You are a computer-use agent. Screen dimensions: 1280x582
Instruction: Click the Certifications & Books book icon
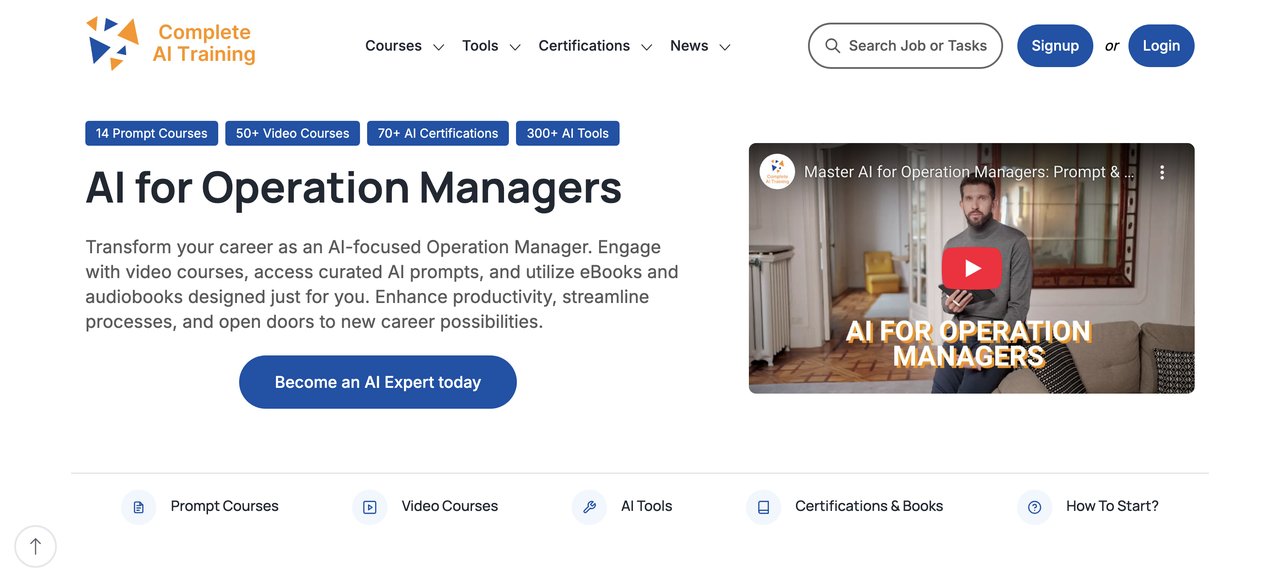[x=763, y=507]
